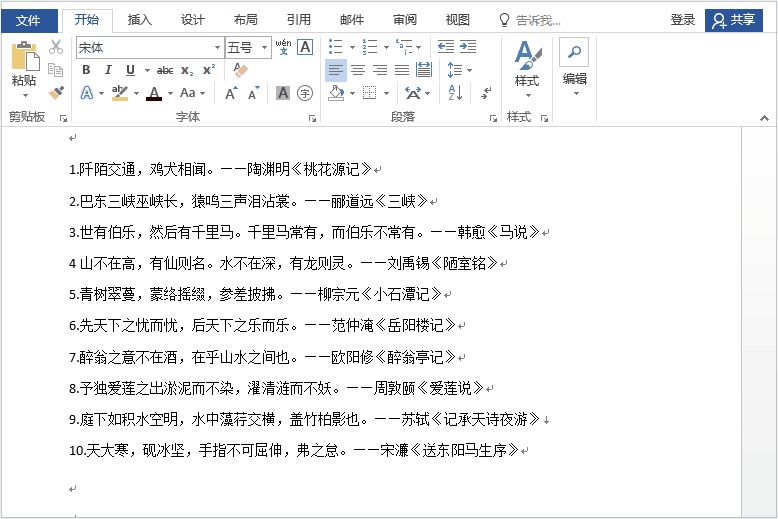Click the Paste clipboard icon
The width and height of the screenshot is (778, 519).
click(25, 56)
